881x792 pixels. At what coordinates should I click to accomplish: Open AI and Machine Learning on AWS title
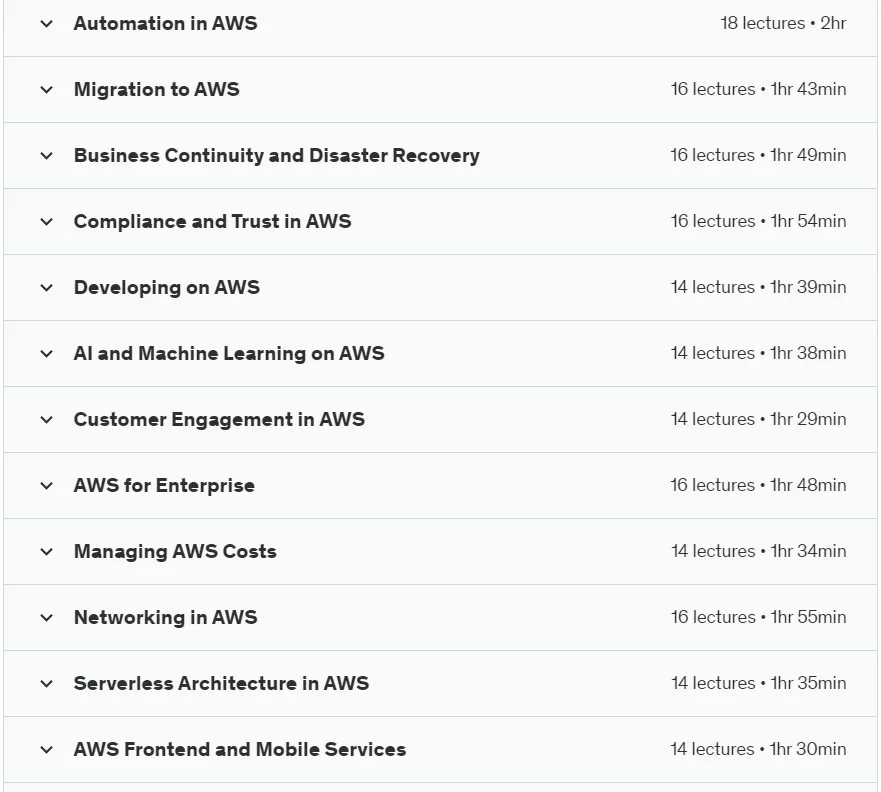click(x=229, y=354)
